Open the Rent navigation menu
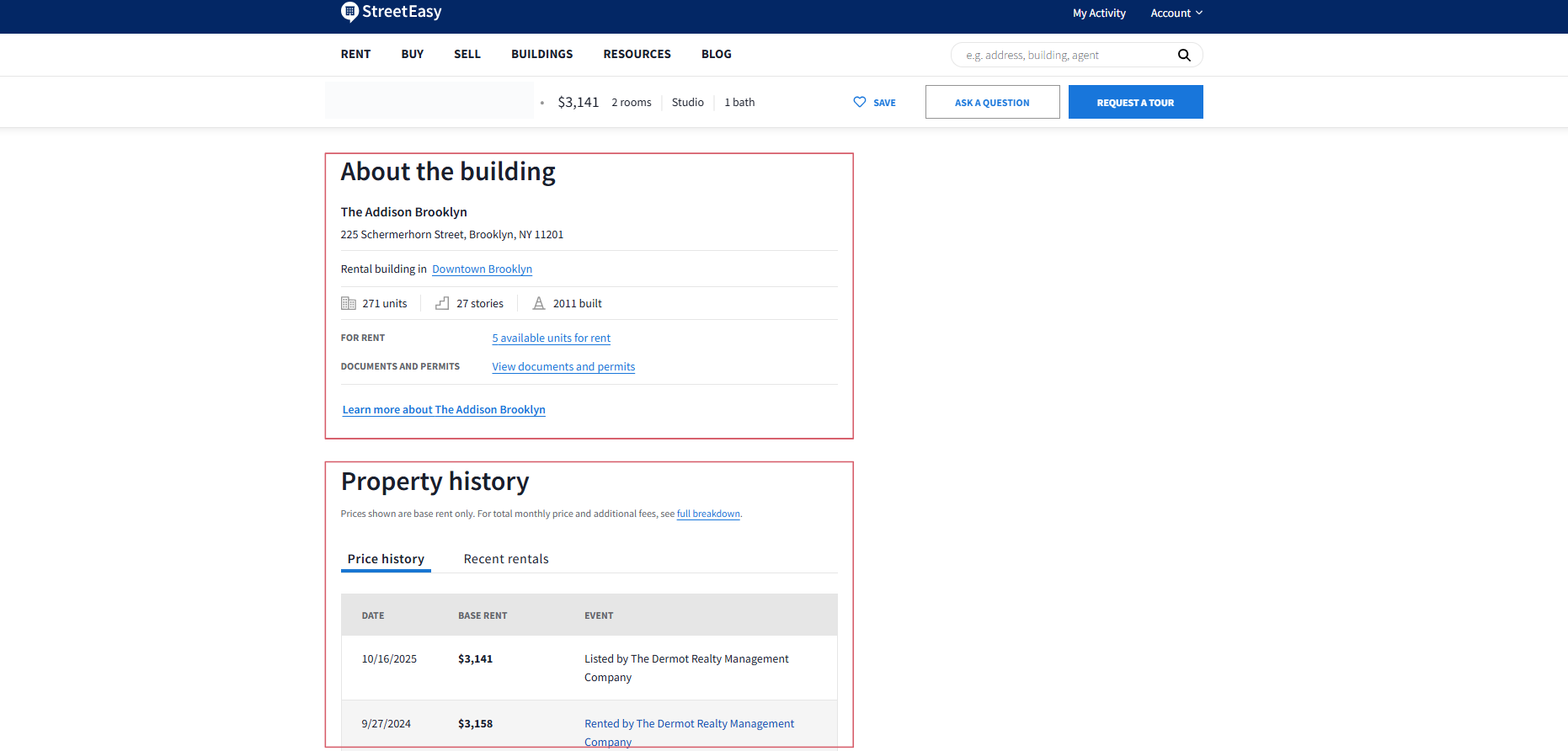The width and height of the screenshot is (1568, 751). [355, 55]
